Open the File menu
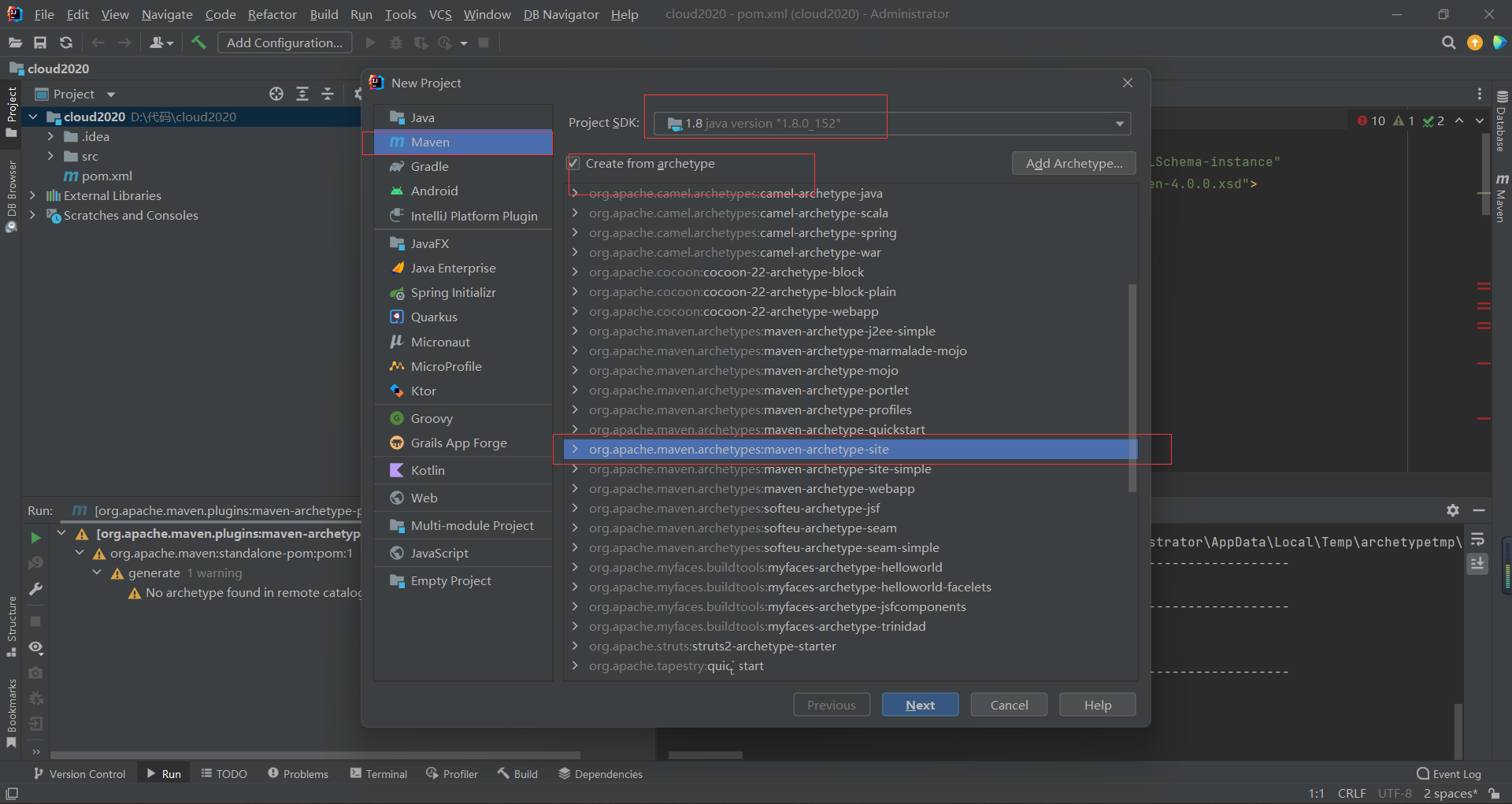1512x804 pixels. click(44, 14)
